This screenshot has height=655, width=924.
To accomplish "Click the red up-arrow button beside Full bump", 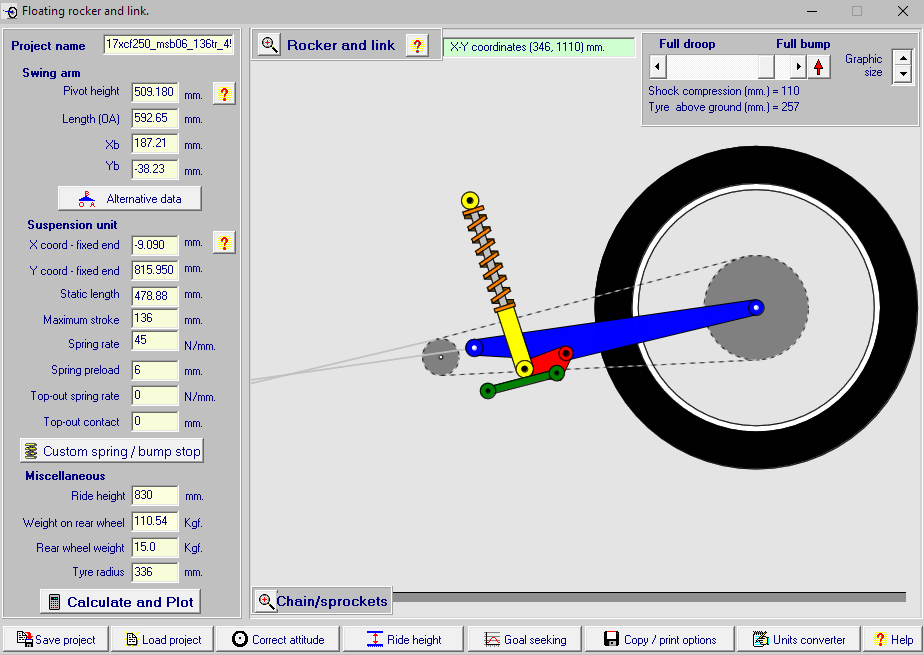I will [x=819, y=67].
